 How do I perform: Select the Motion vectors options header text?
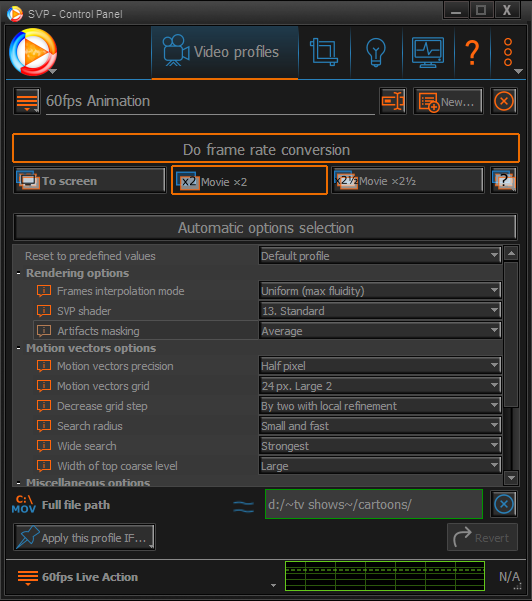[x=91, y=348]
